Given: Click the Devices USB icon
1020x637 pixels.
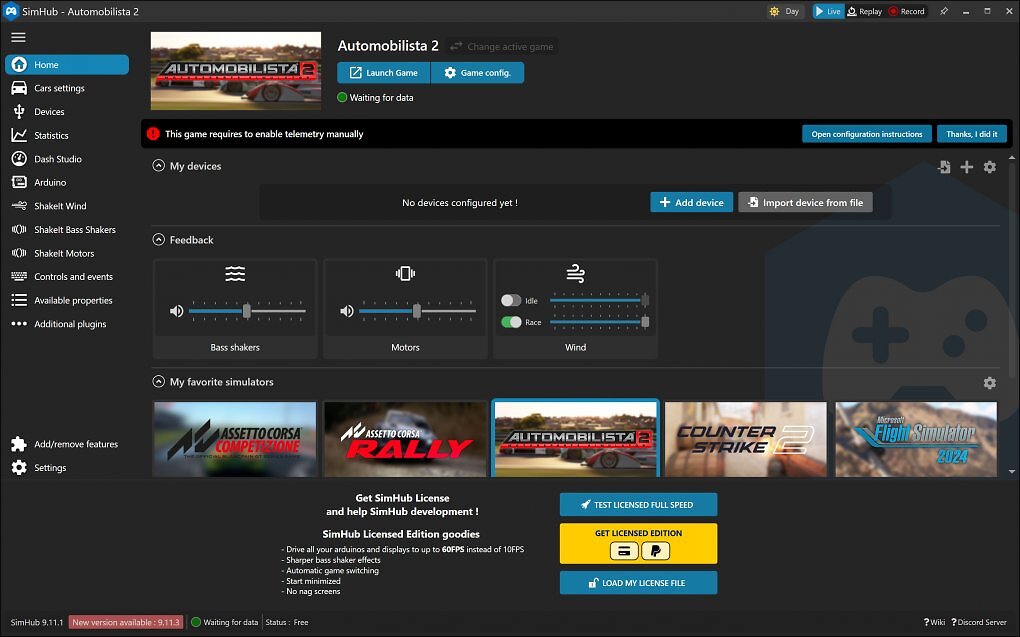Looking at the screenshot, I should [20, 111].
